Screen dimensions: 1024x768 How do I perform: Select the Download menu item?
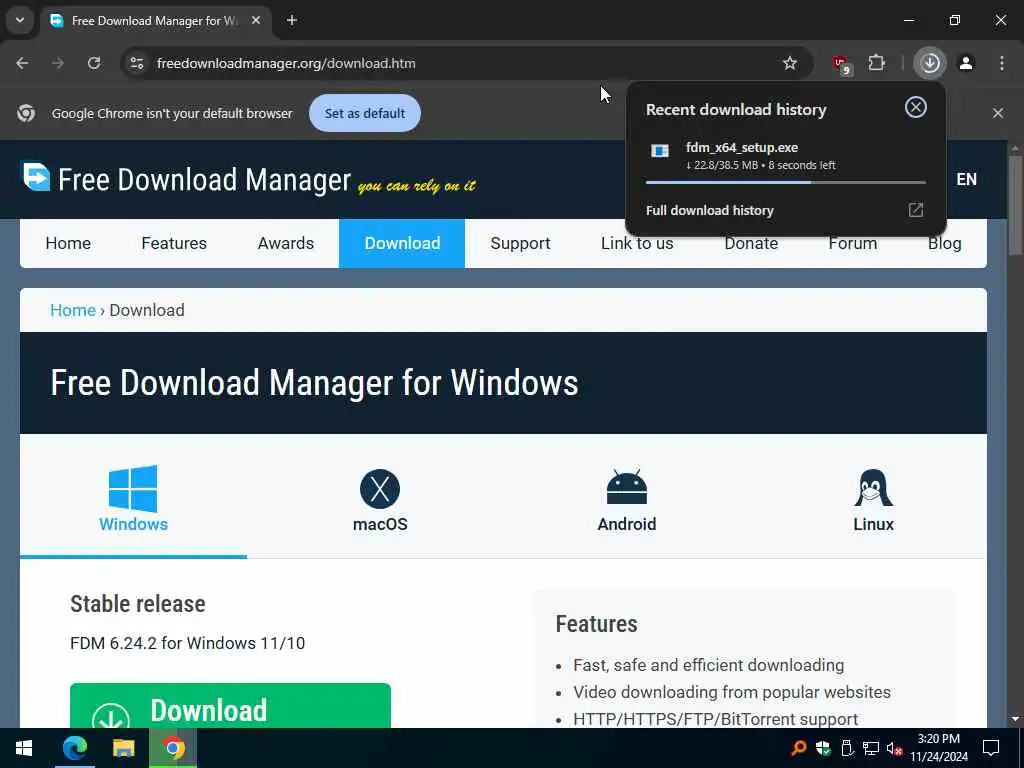click(x=402, y=243)
